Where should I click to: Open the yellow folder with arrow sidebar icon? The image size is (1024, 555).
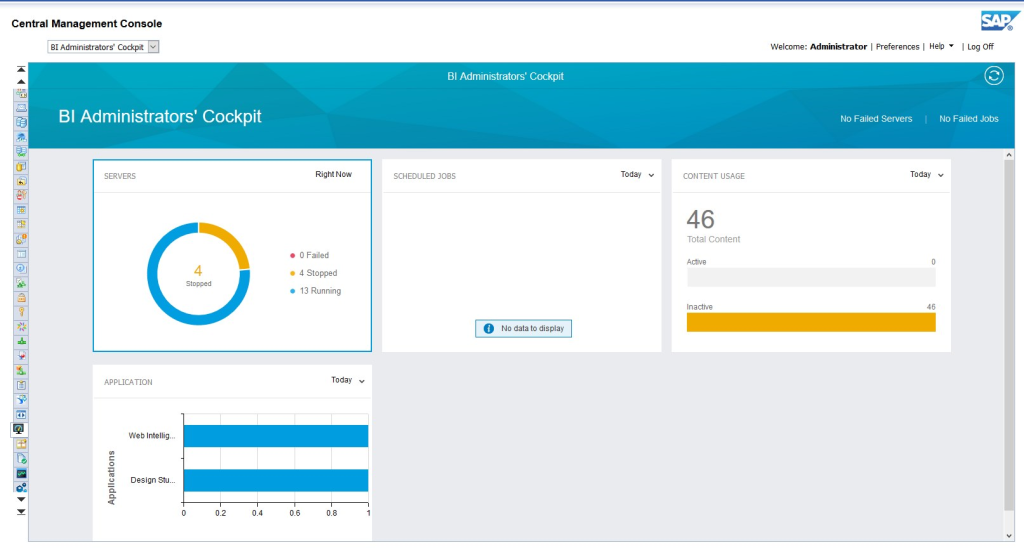[x=22, y=181]
